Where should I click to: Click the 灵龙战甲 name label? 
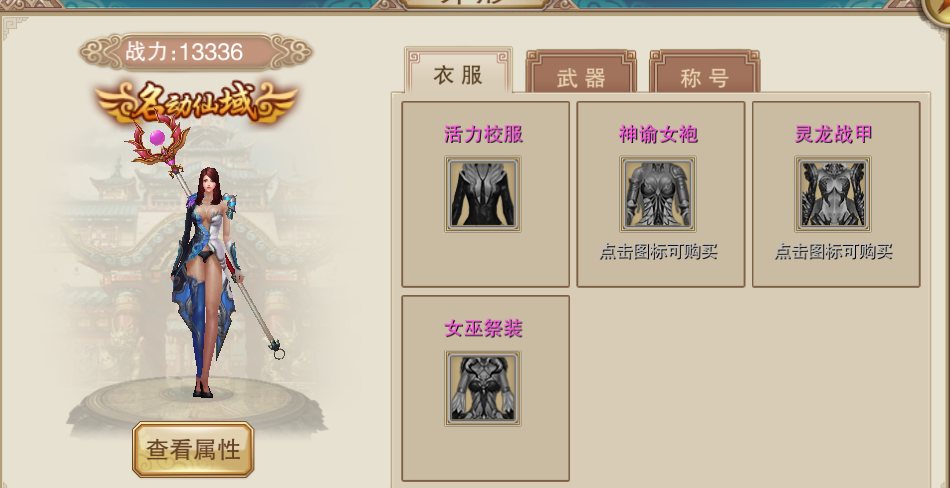[833, 134]
